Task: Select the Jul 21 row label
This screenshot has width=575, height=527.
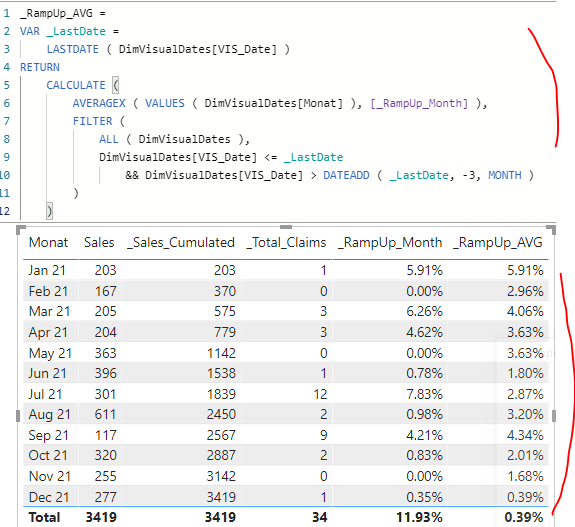Action: click(45, 394)
